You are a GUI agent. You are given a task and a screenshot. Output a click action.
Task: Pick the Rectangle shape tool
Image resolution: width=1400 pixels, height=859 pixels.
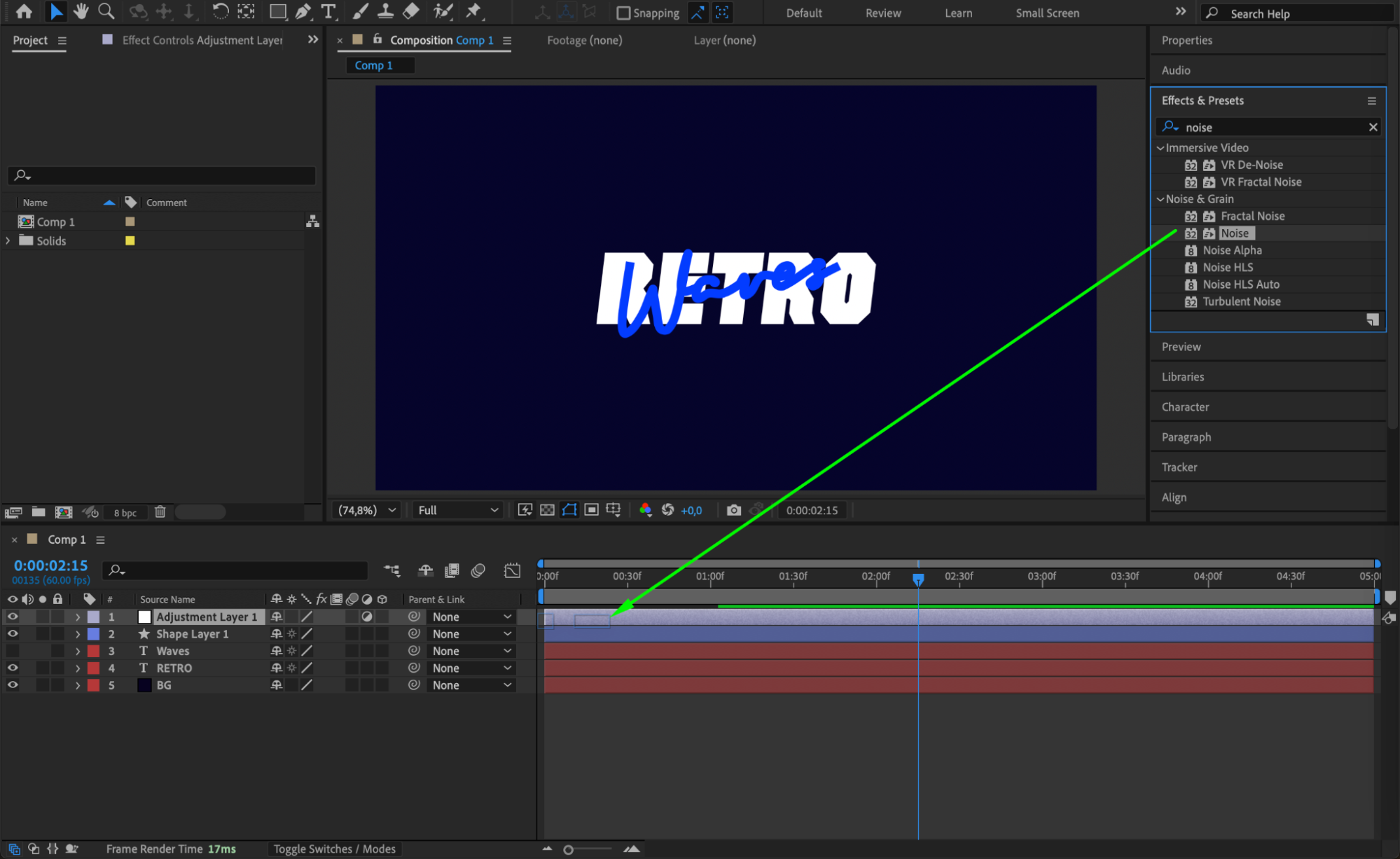click(277, 11)
